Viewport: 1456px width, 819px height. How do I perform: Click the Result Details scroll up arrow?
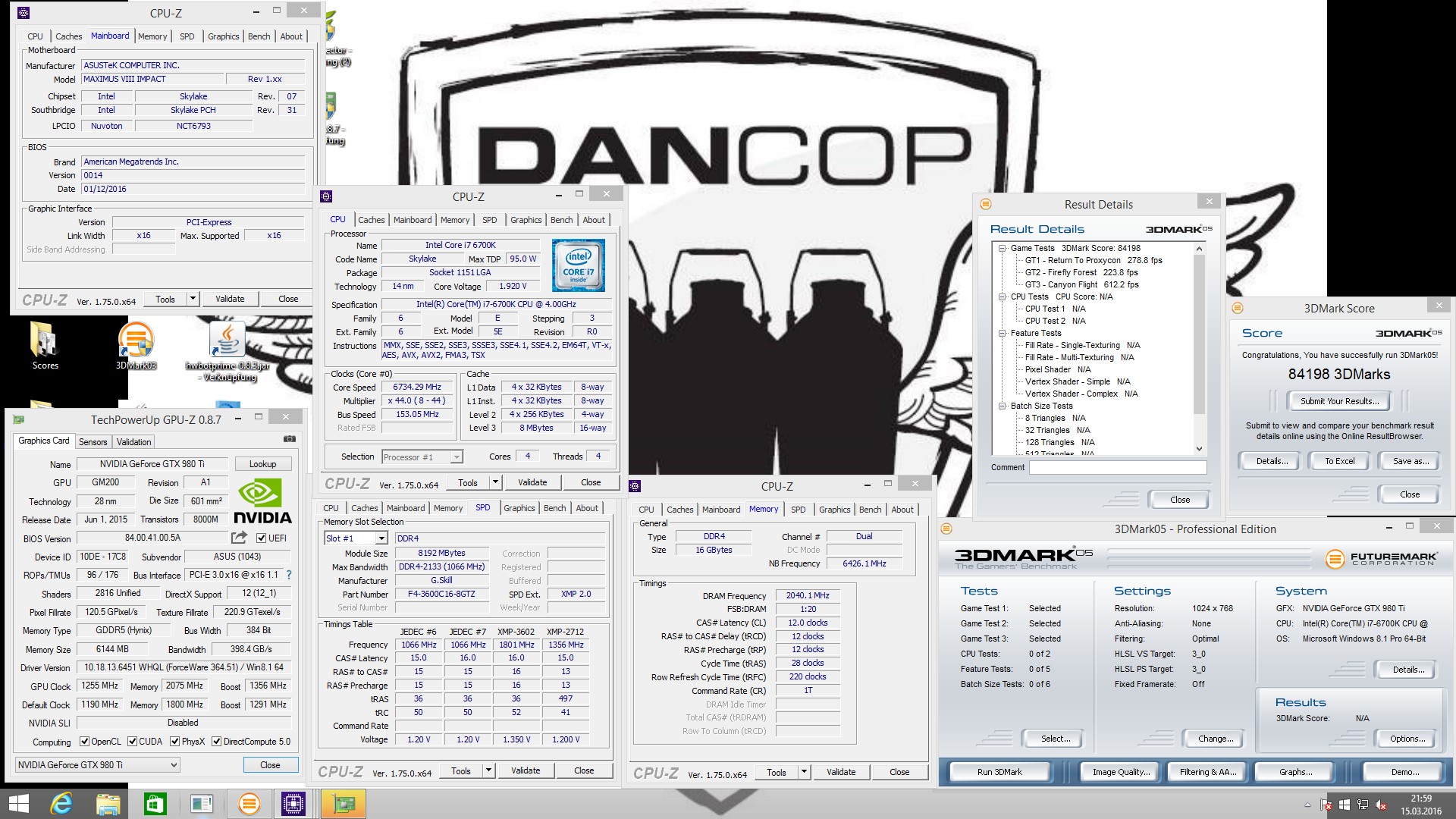(x=1199, y=248)
